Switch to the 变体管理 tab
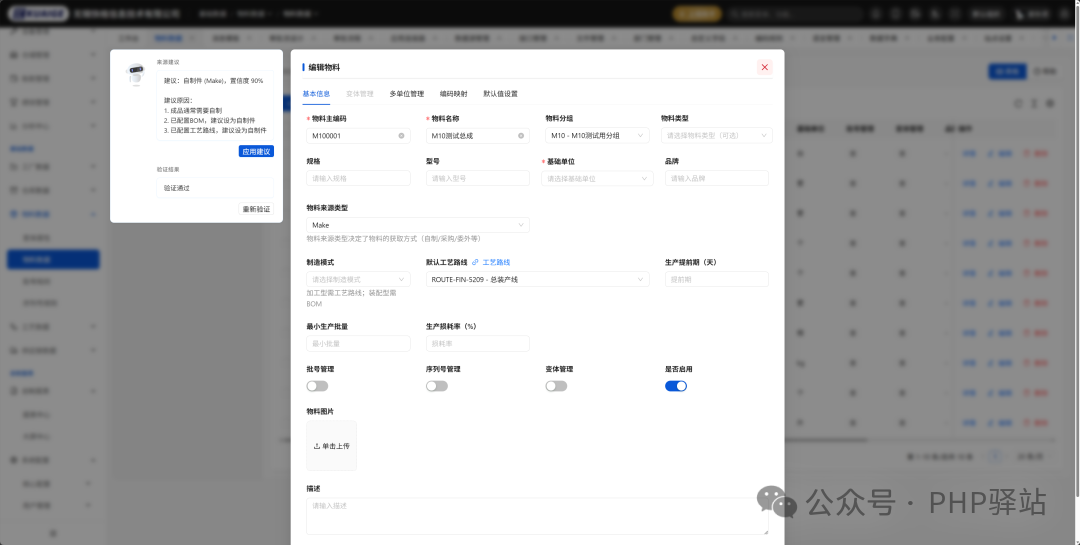 (x=360, y=94)
